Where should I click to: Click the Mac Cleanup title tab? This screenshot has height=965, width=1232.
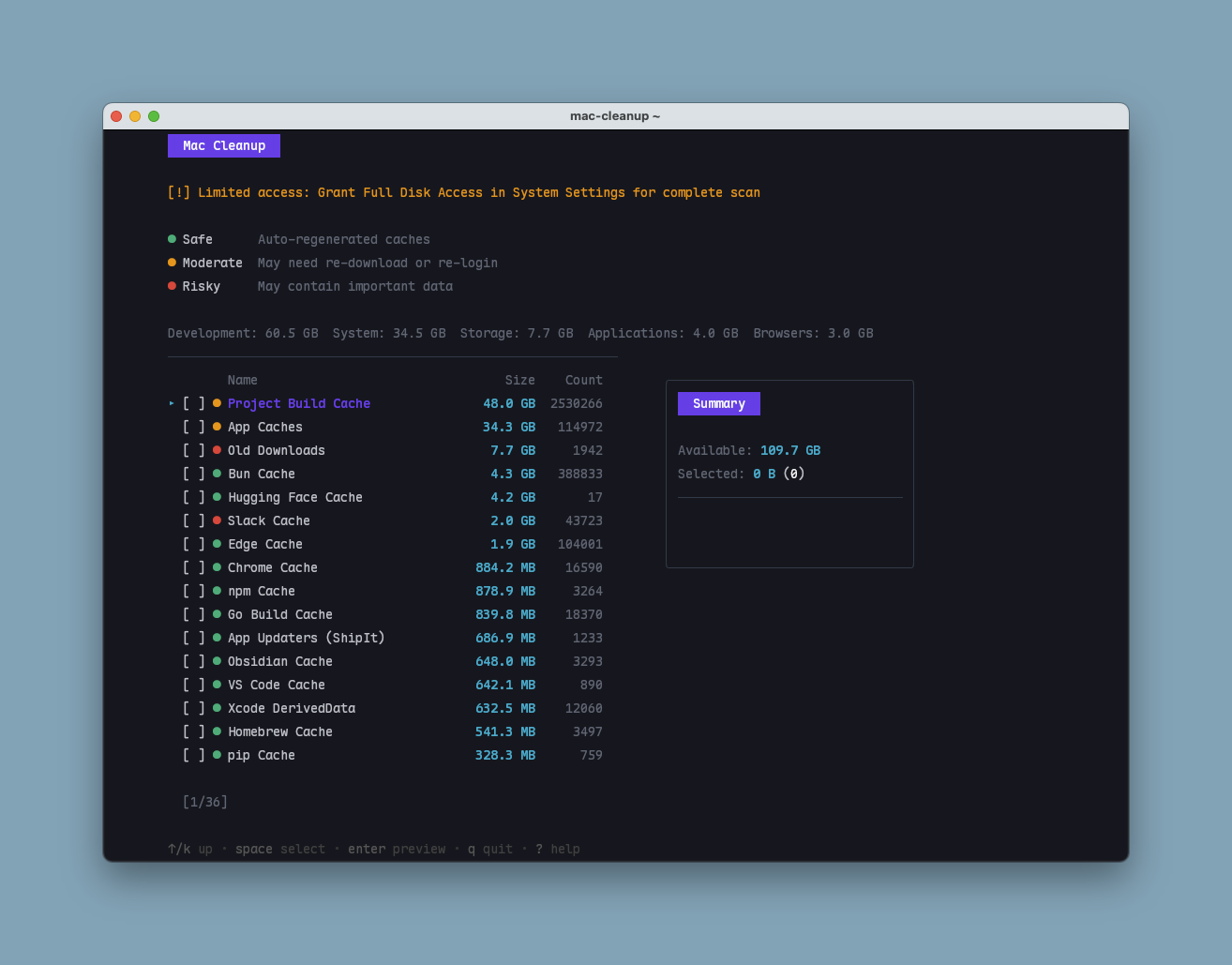(224, 145)
